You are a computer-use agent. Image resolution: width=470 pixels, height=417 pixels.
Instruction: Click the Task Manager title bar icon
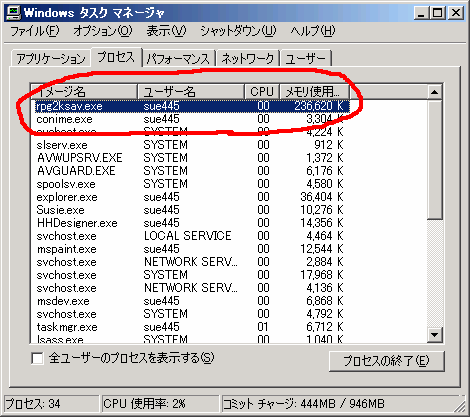click(14, 13)
